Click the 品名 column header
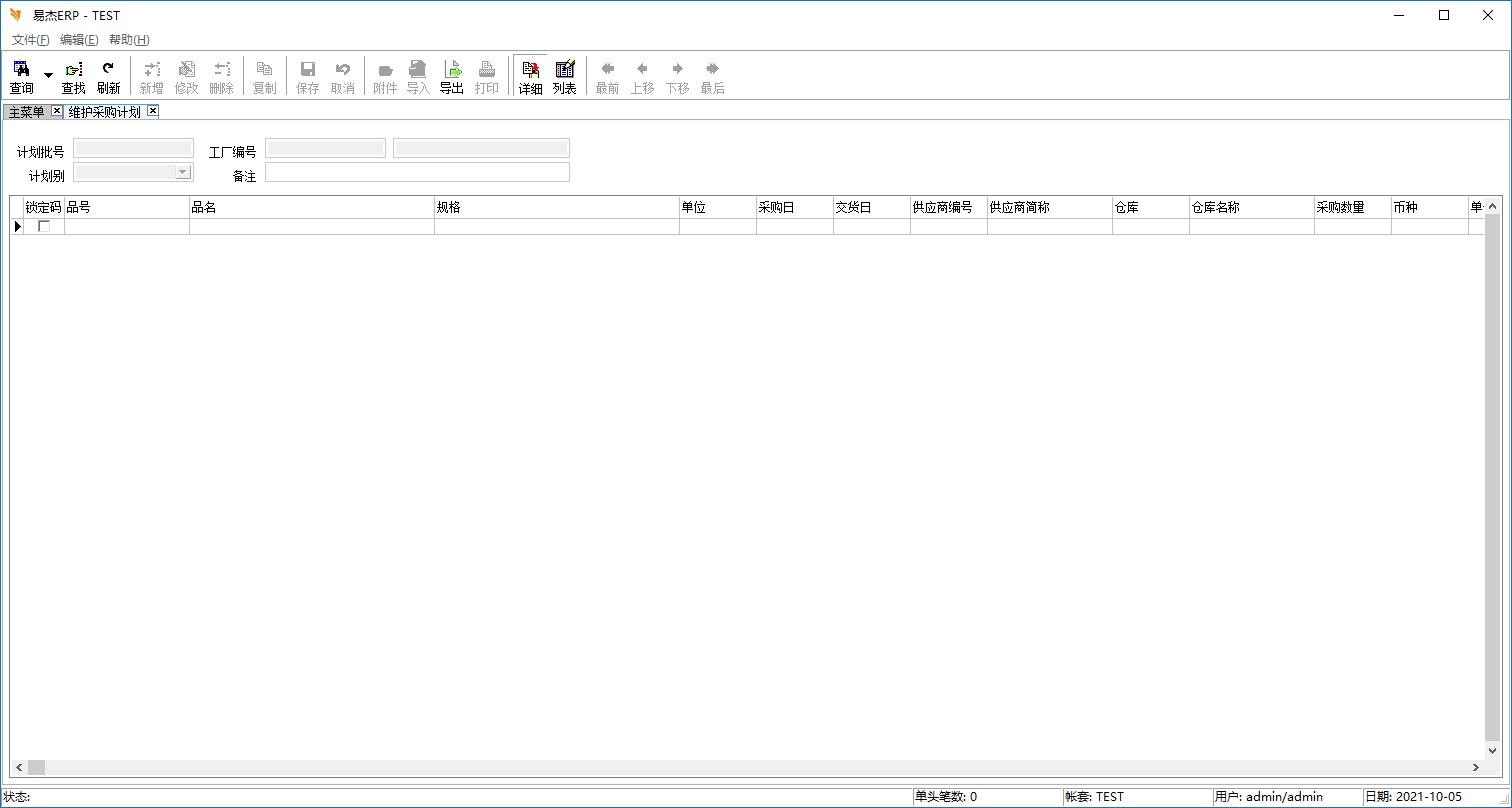1512x808 pixels. [311, 207]
